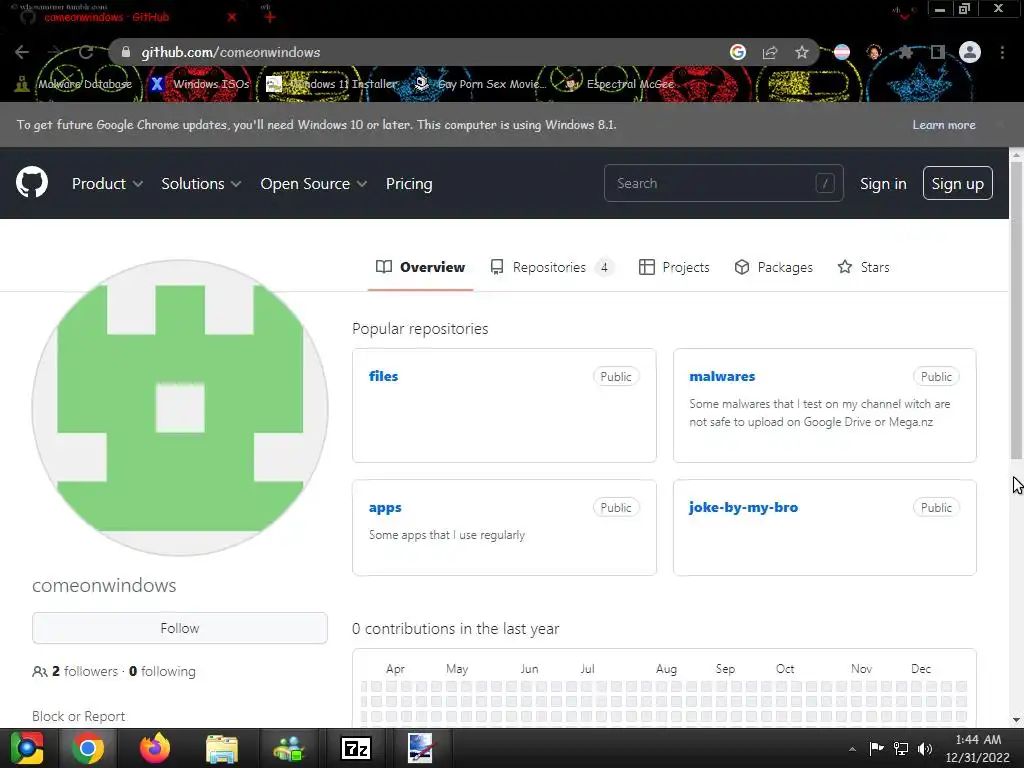Open the extensions puzzle piece icon
1024x768 pixels.
[906, 52]
